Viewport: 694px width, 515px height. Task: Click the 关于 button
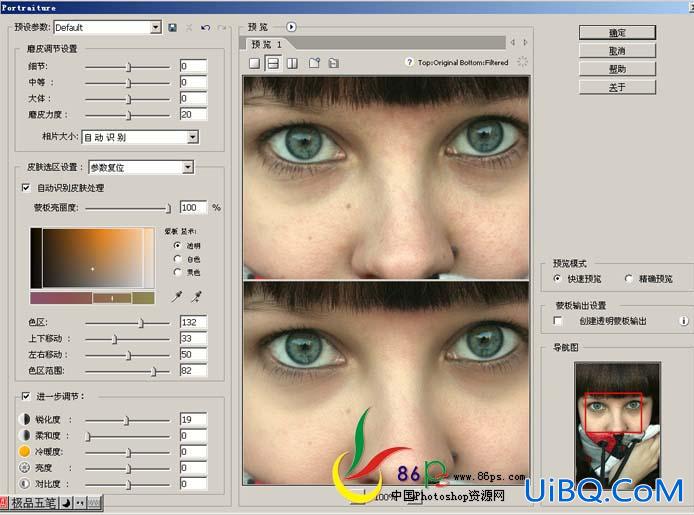(617, 87)
